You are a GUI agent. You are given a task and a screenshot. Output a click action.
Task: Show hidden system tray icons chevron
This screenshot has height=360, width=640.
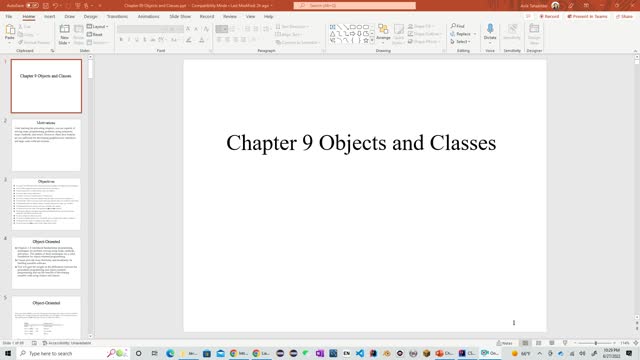(x=539, y=353)
